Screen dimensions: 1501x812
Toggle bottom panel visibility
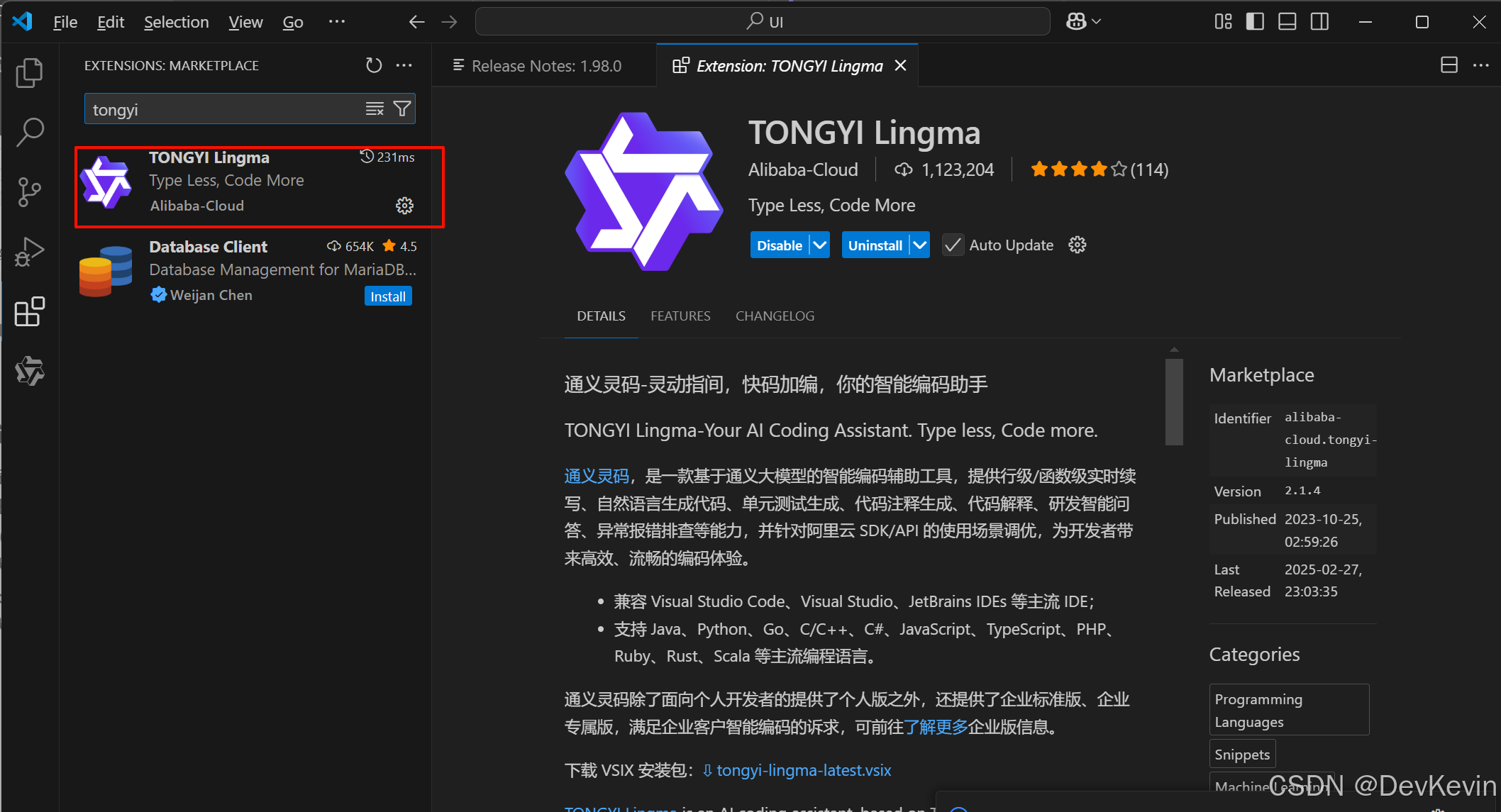tap(1287, 22)
